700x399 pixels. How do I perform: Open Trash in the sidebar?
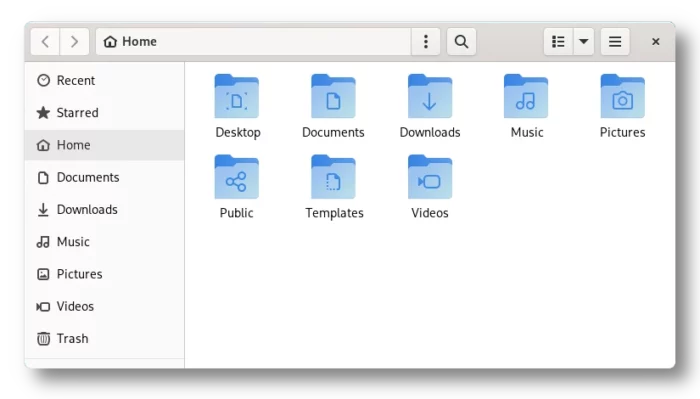[104, 339]
